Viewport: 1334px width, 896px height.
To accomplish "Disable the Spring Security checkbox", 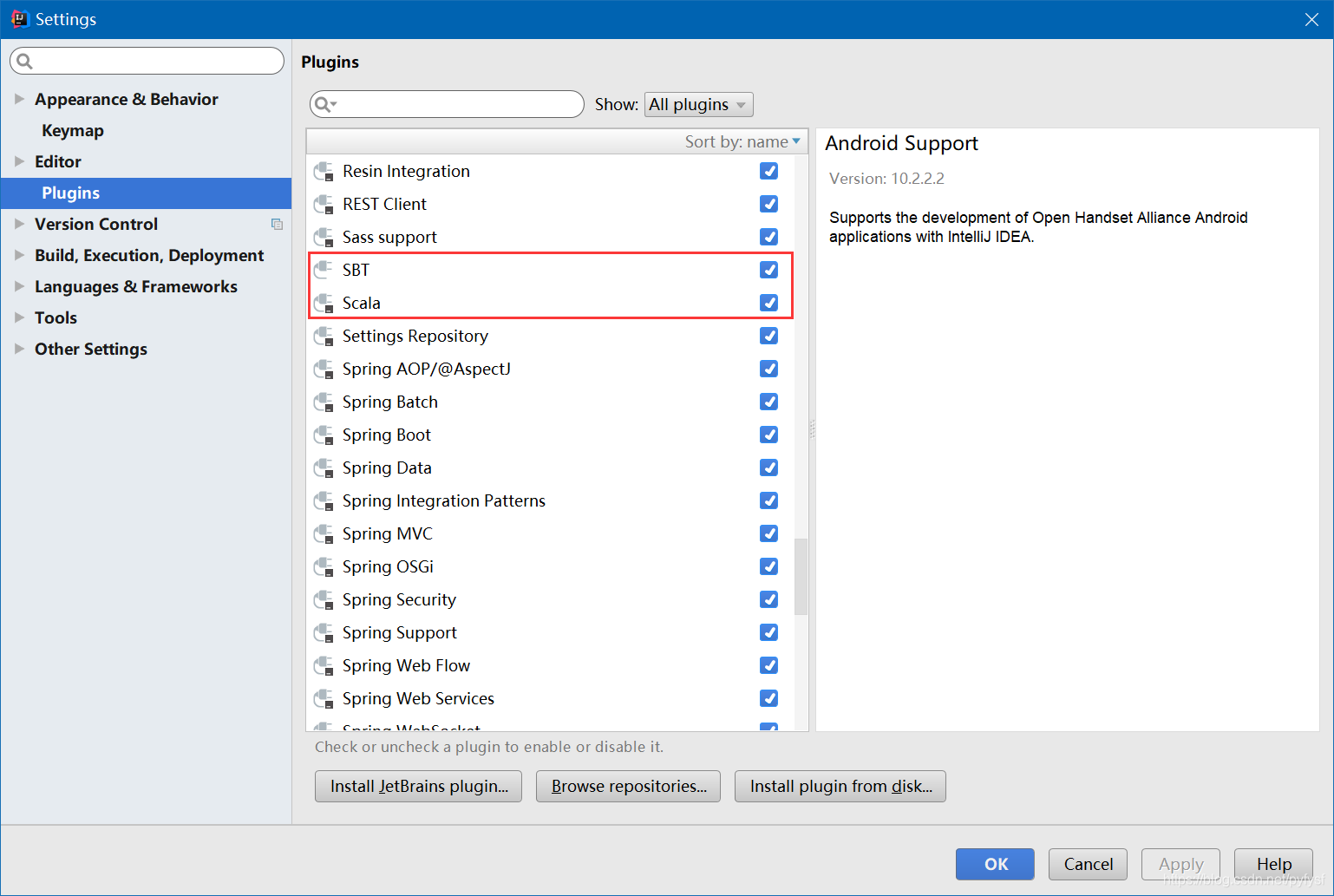I will click(768, 599).
